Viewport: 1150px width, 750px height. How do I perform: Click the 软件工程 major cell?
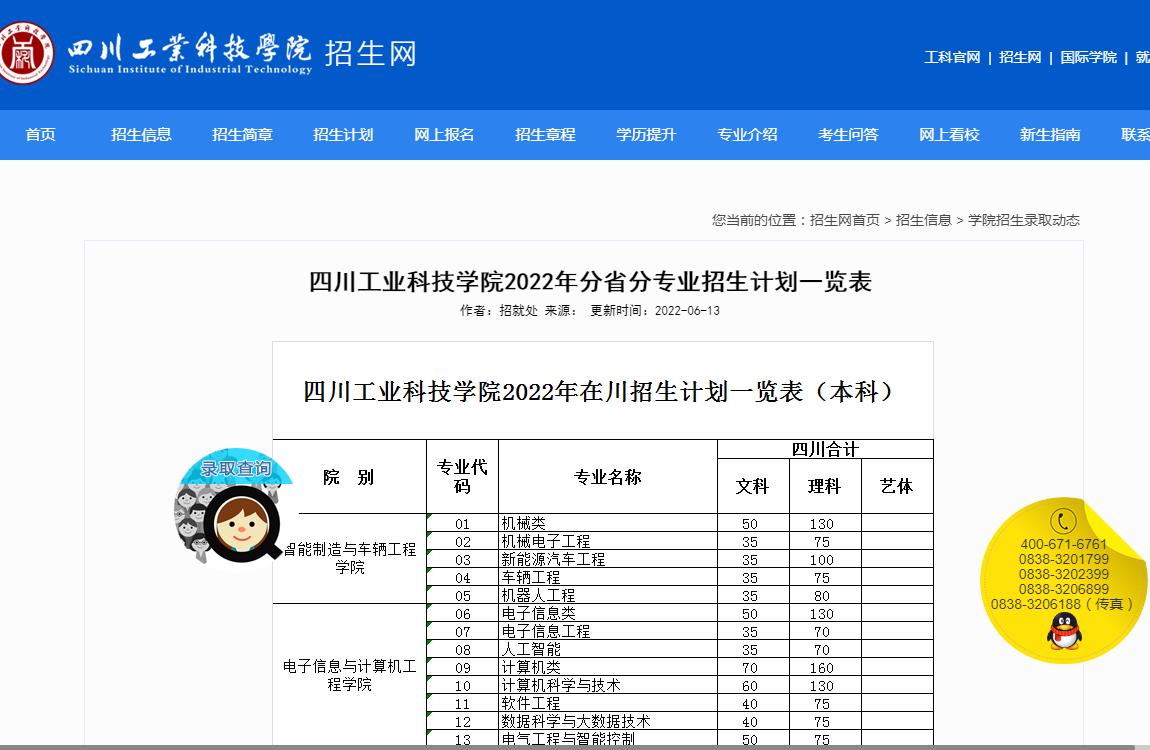click(x=607, y=703)
